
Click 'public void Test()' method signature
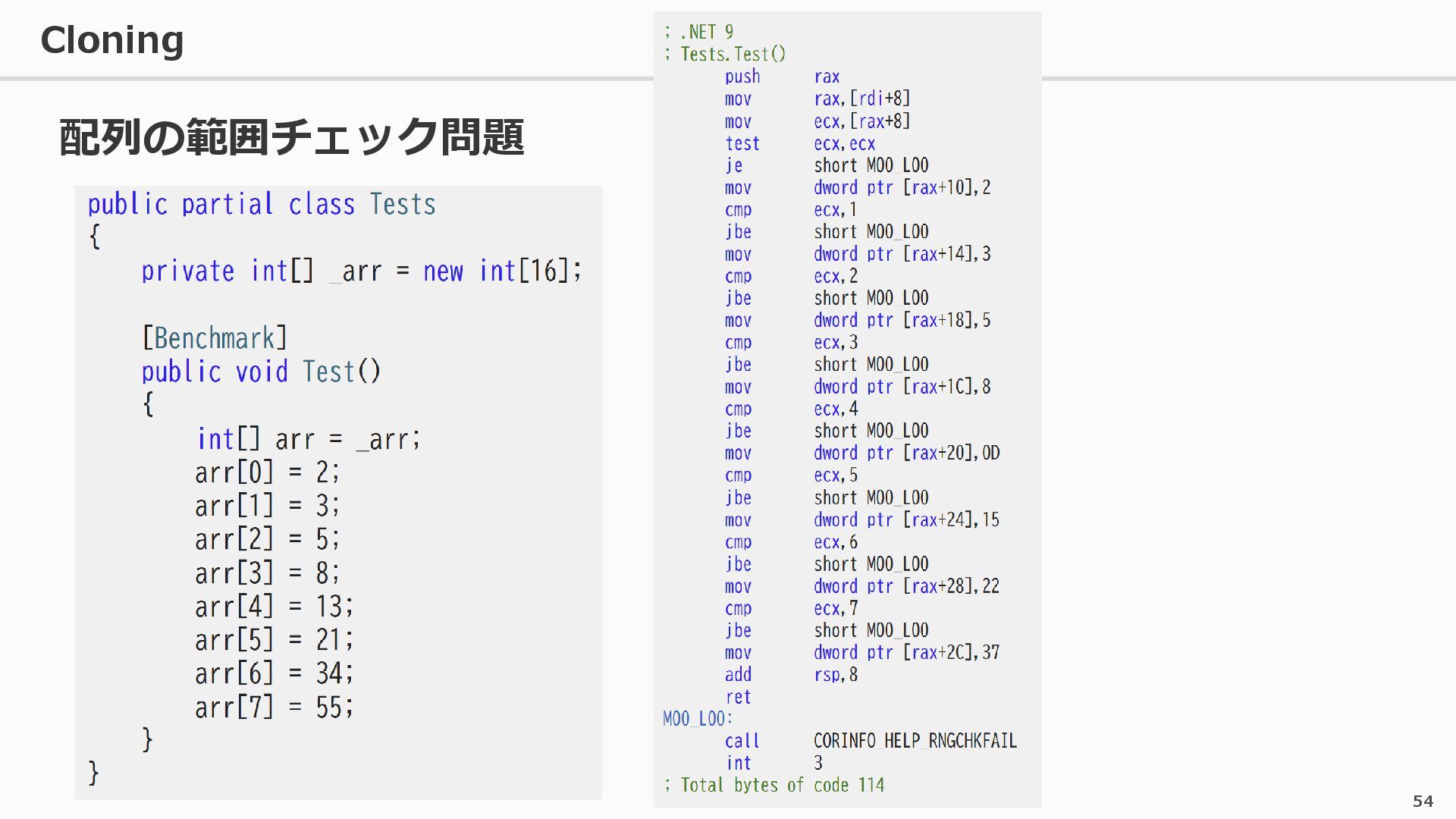[261, 372]
